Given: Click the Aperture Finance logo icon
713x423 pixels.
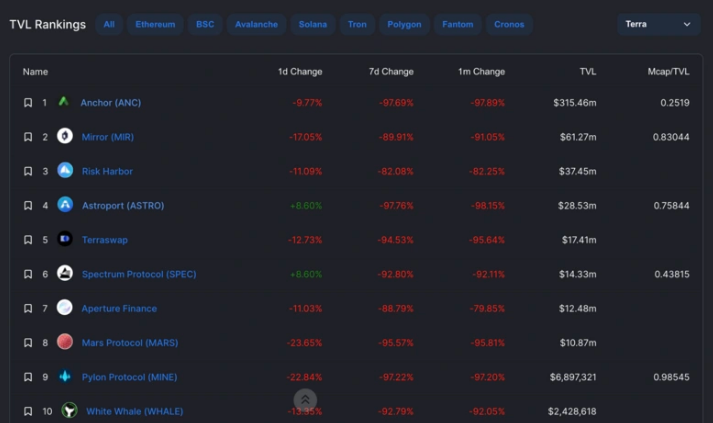Looking at the screenshot, I should click(65, 307).
